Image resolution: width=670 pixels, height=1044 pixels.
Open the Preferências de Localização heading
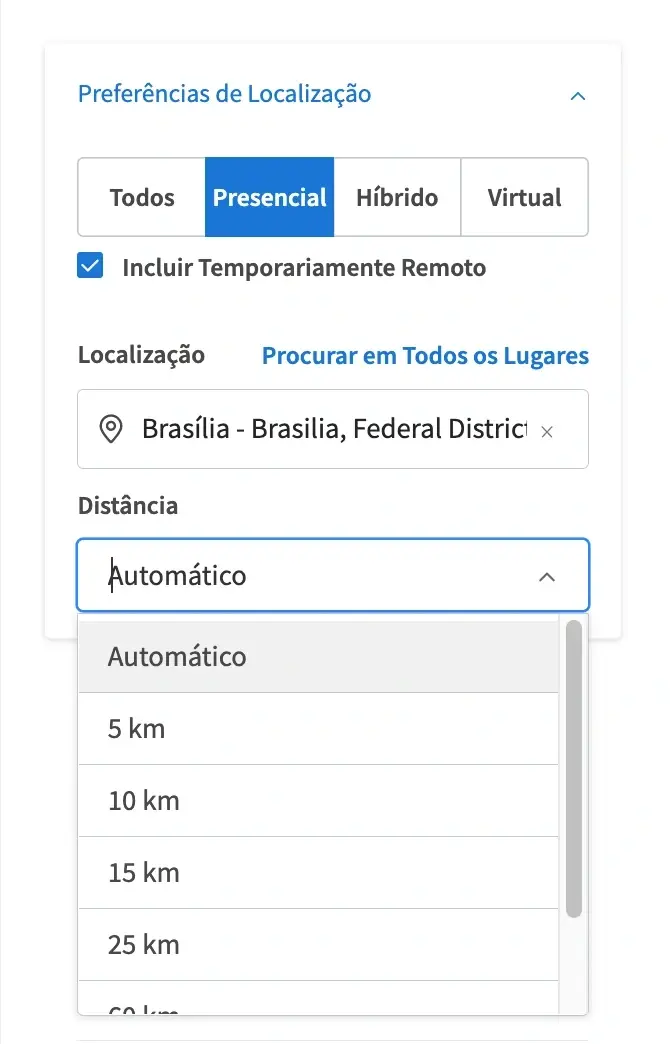tap(224, 94)
